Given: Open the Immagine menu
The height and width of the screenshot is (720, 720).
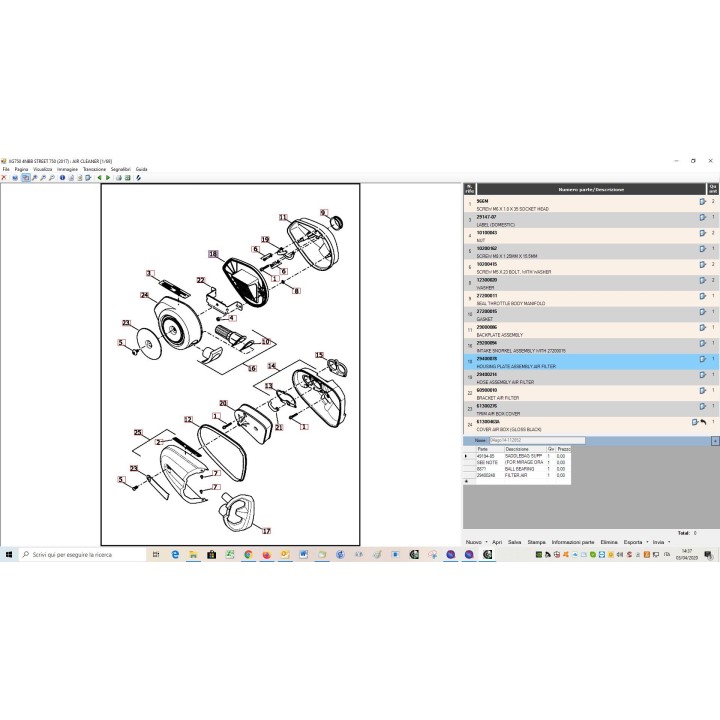Looking at the screenshot, I should (67, 169).
